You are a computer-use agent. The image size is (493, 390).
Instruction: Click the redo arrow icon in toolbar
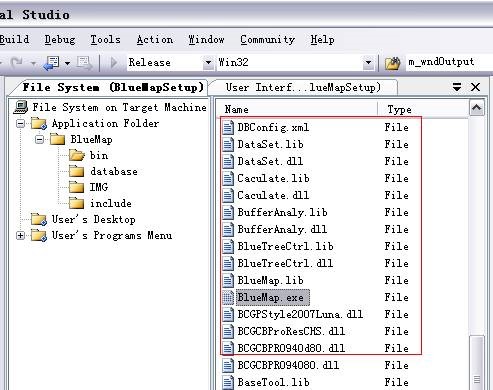coord(16,62)
